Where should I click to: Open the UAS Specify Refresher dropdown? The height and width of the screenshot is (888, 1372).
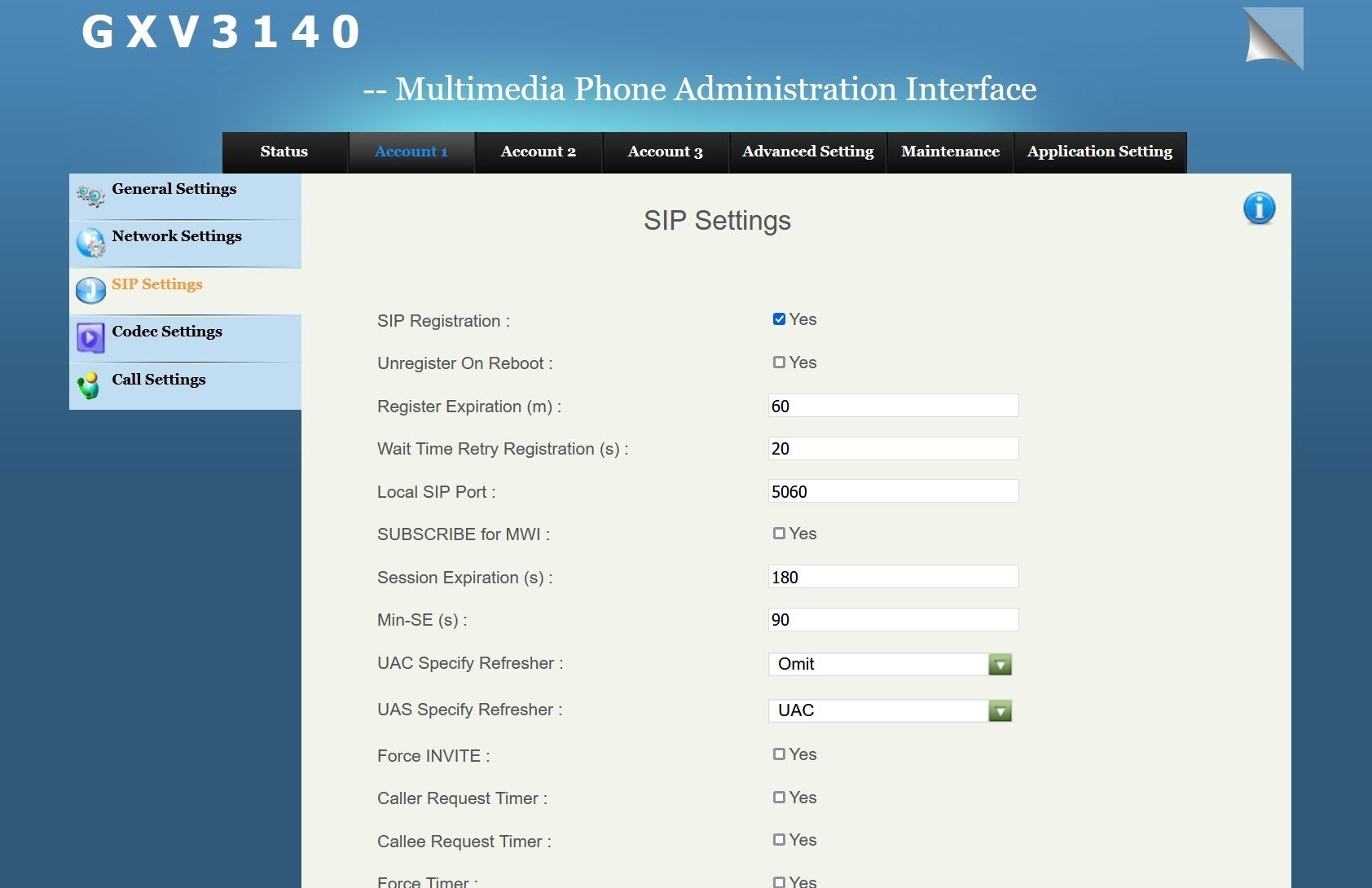tap(890, 710)
